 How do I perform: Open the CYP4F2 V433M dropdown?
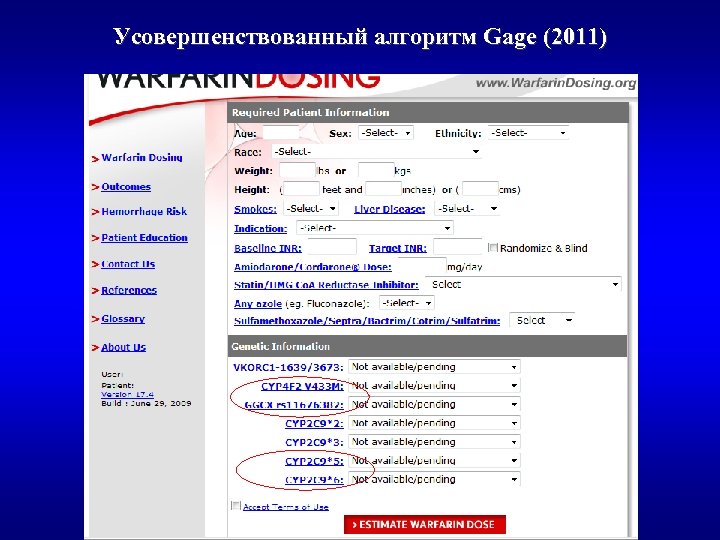tap(434, 386)
